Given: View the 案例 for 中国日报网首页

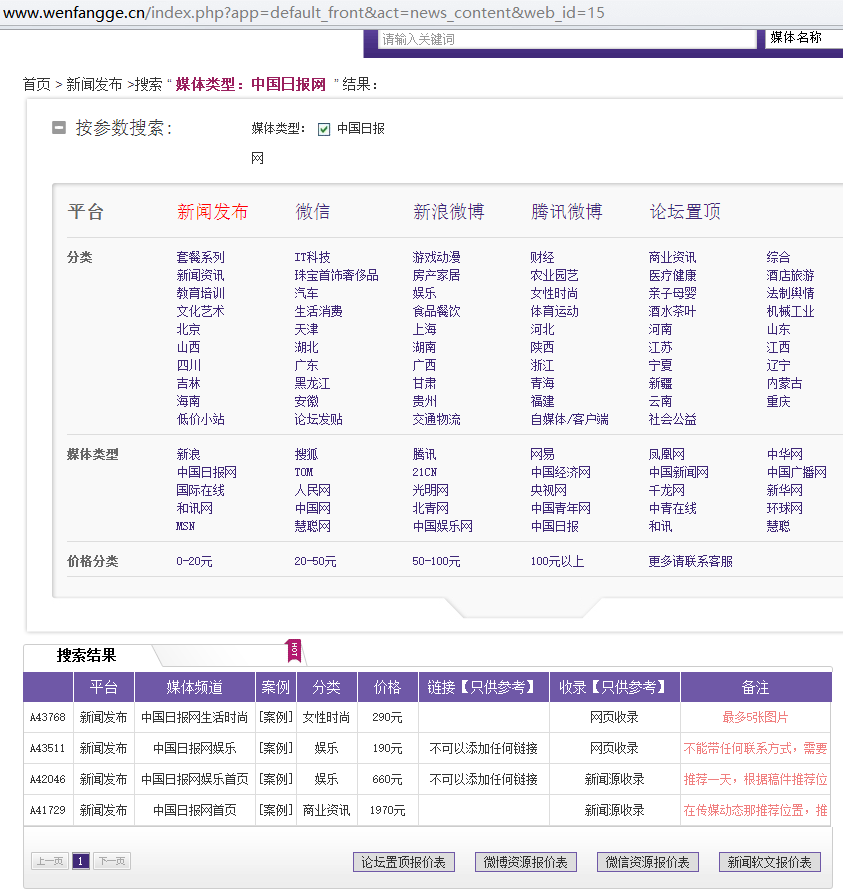Looking at the screenshot, I should 275,811.
